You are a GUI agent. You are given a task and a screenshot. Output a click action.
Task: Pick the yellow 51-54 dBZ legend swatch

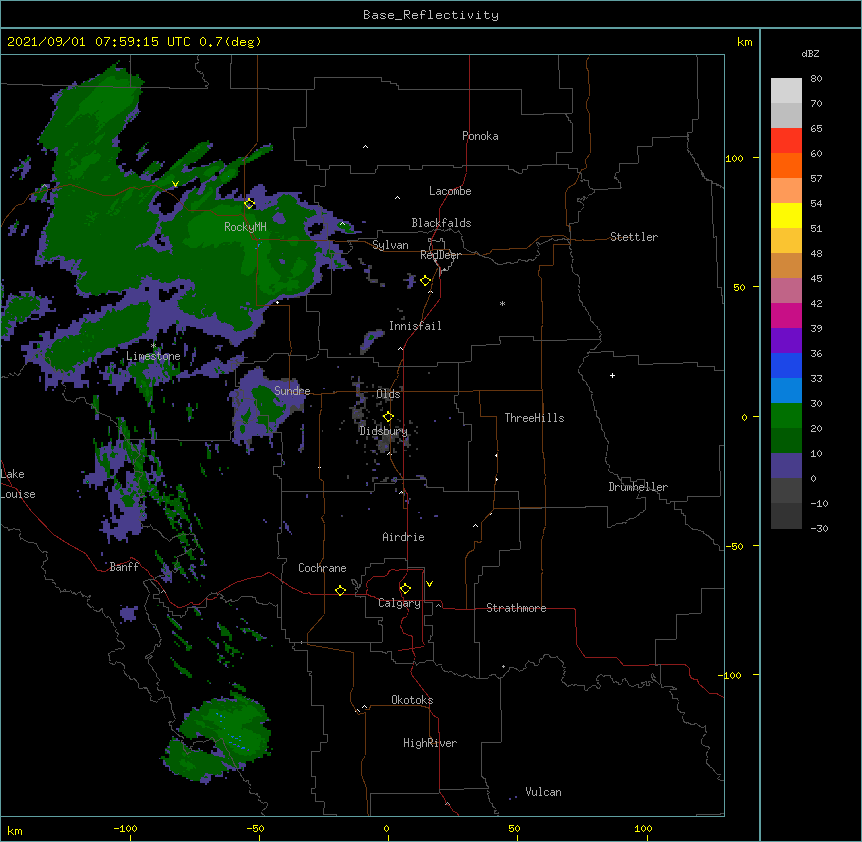point(786,215)
